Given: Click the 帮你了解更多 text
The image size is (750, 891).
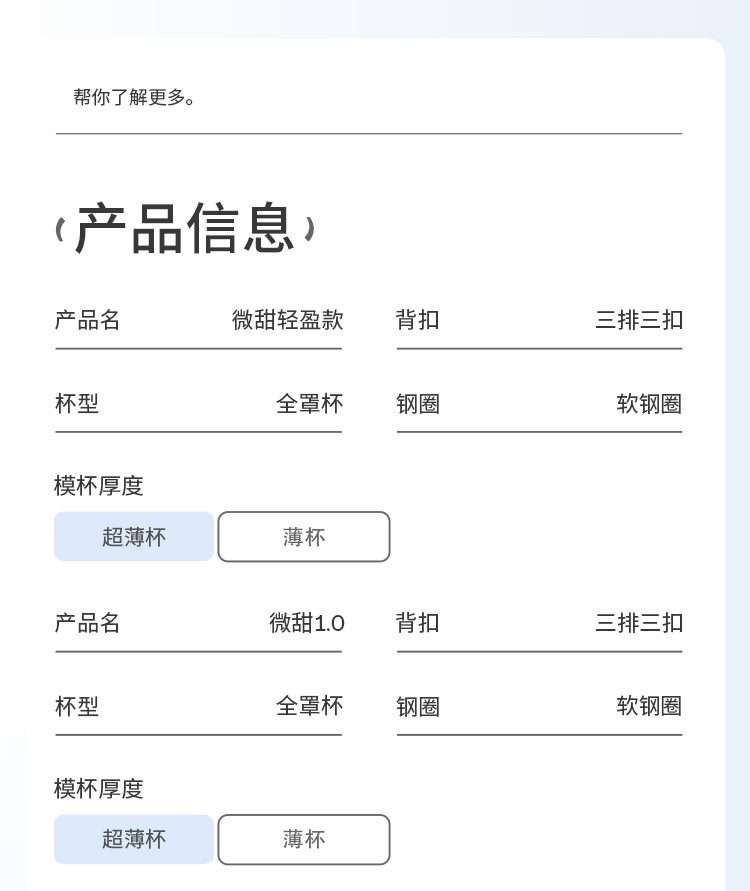Looking at the screenshot, I should tap(135, 98).
